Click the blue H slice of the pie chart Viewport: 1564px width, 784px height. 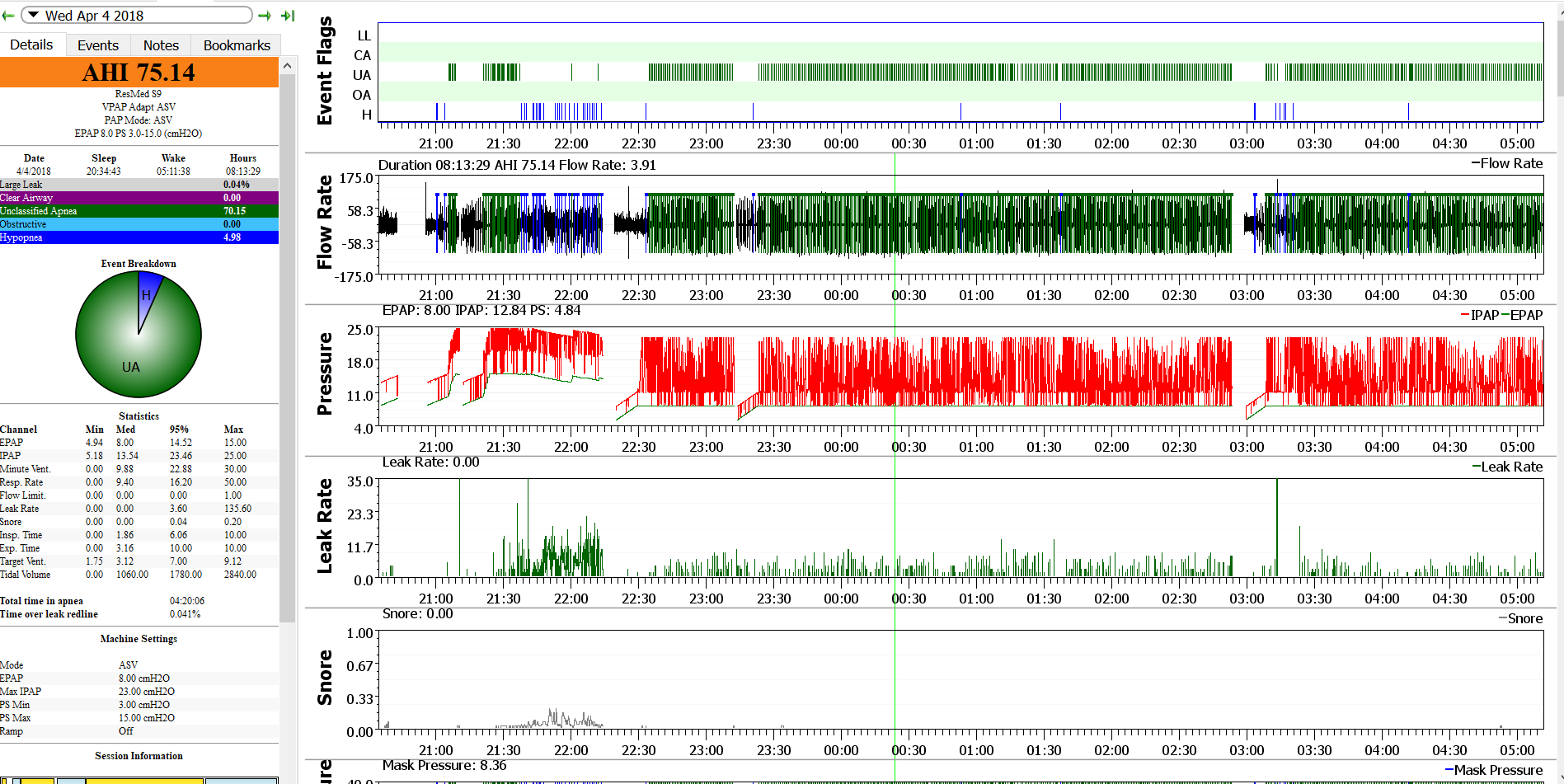coord(148,295)
